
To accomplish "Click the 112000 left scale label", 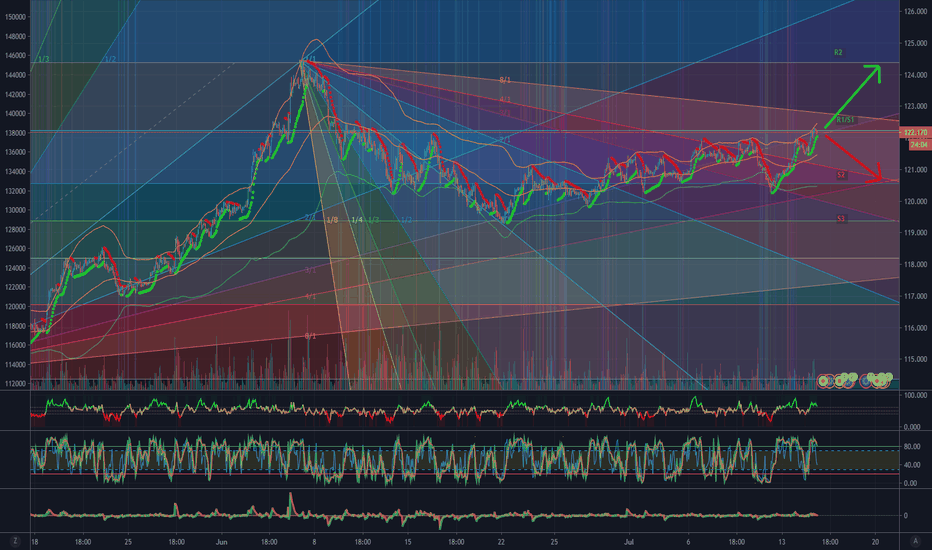I will [15, 384].
